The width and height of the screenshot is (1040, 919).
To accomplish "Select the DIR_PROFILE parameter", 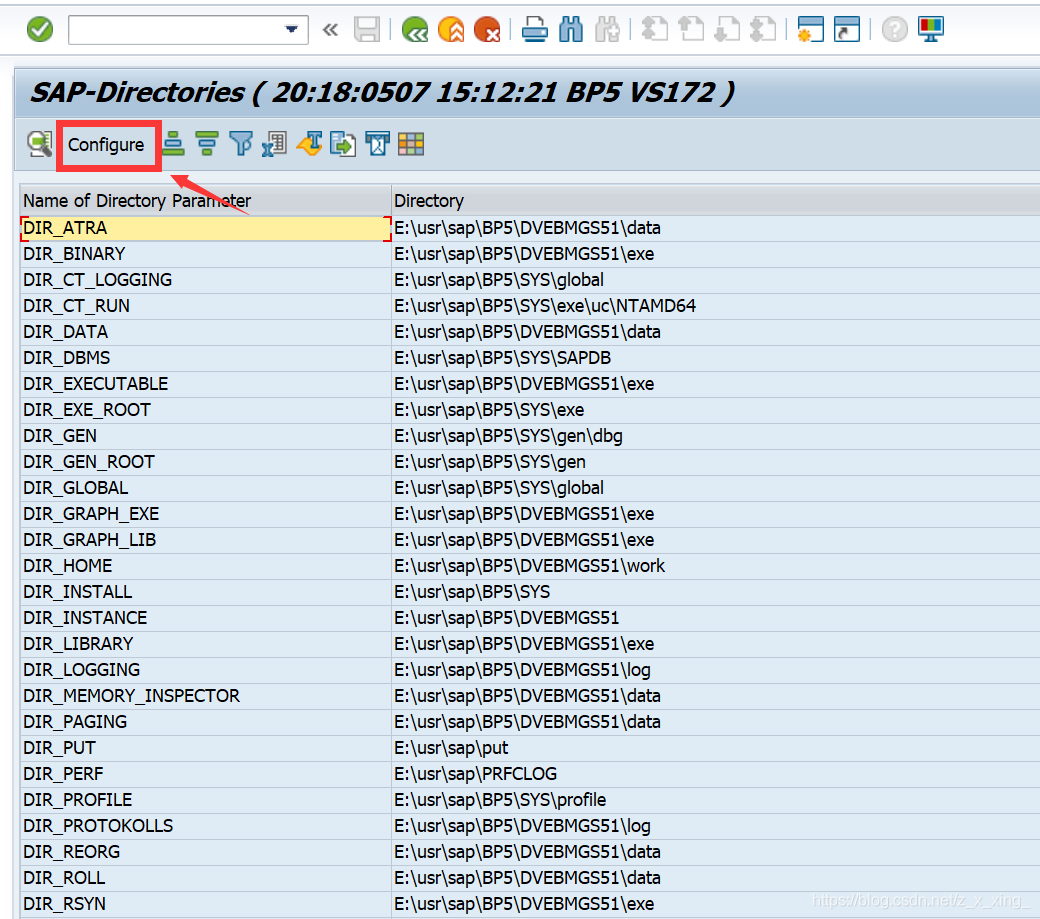I will click(x=206, y=800).
